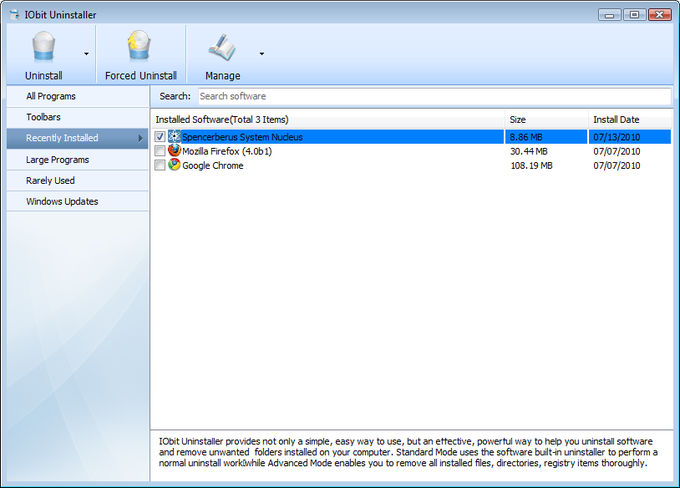
Task: Click the Manage brush icon
Action: (x=222, y=47)
